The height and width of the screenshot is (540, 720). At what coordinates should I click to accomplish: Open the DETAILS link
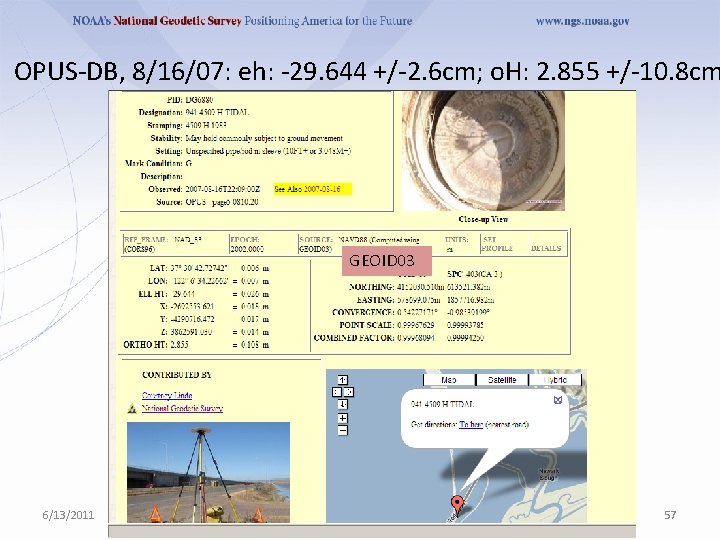pos(546,248)
